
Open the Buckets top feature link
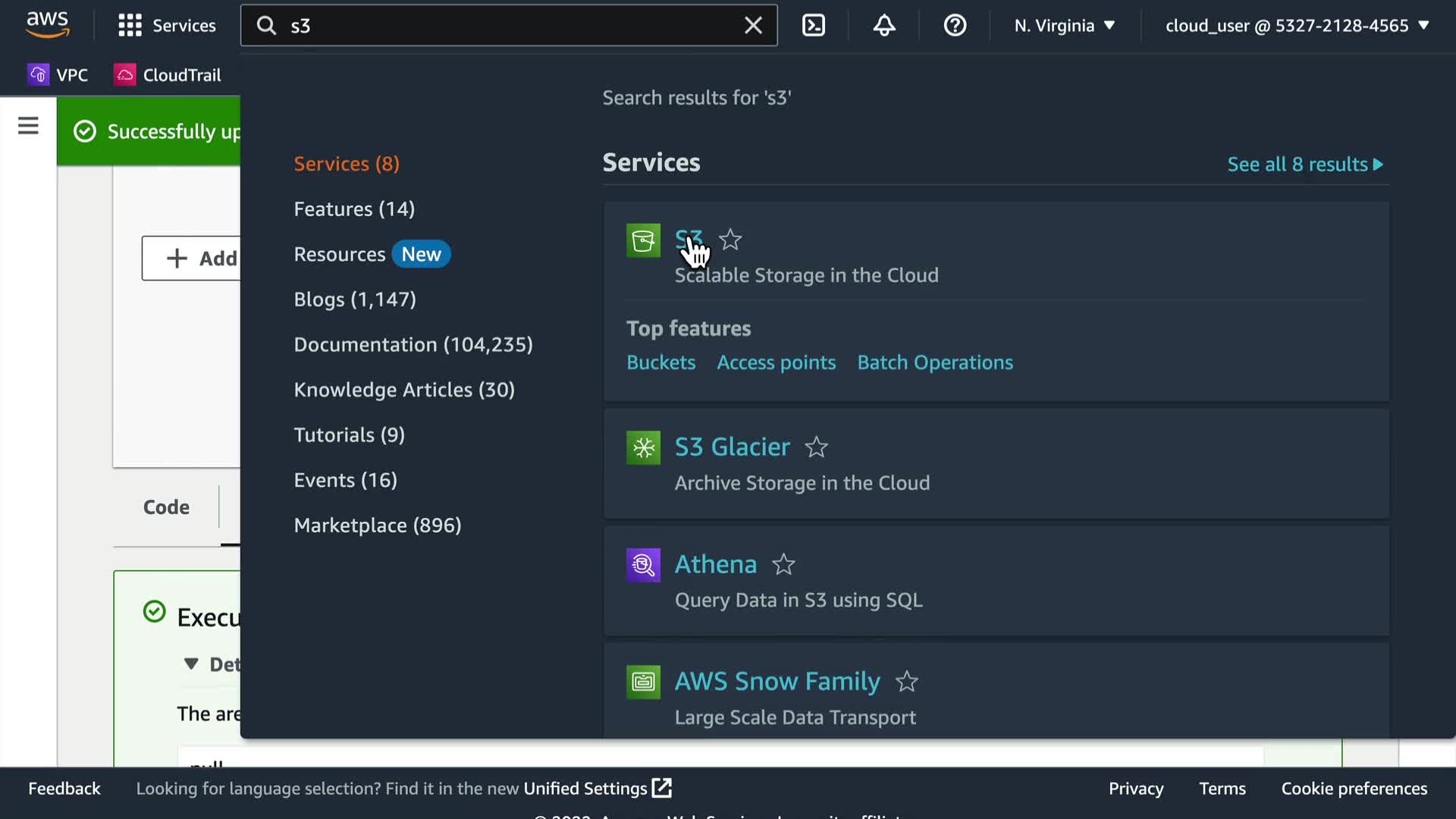coord(661,362)
